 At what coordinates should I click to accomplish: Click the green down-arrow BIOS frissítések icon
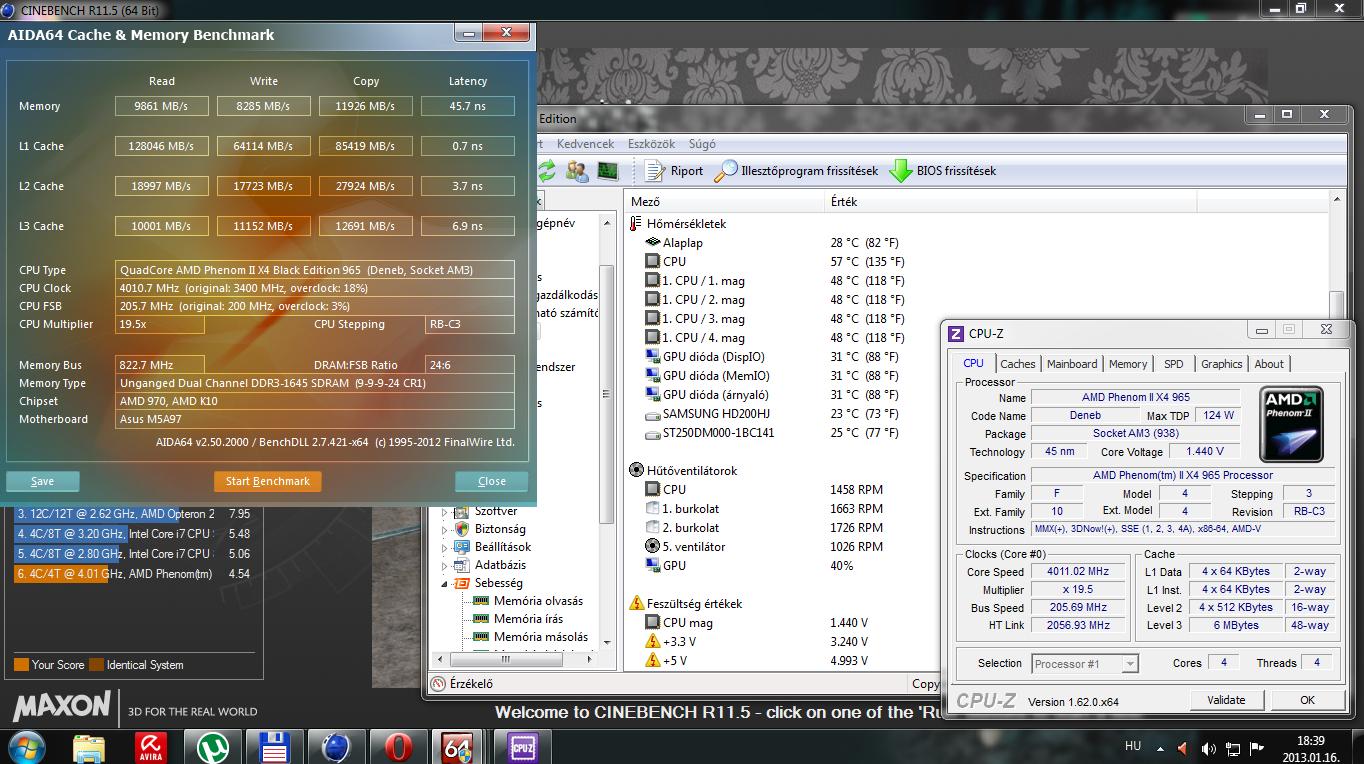pyautogui.click(x=900, y=171)
